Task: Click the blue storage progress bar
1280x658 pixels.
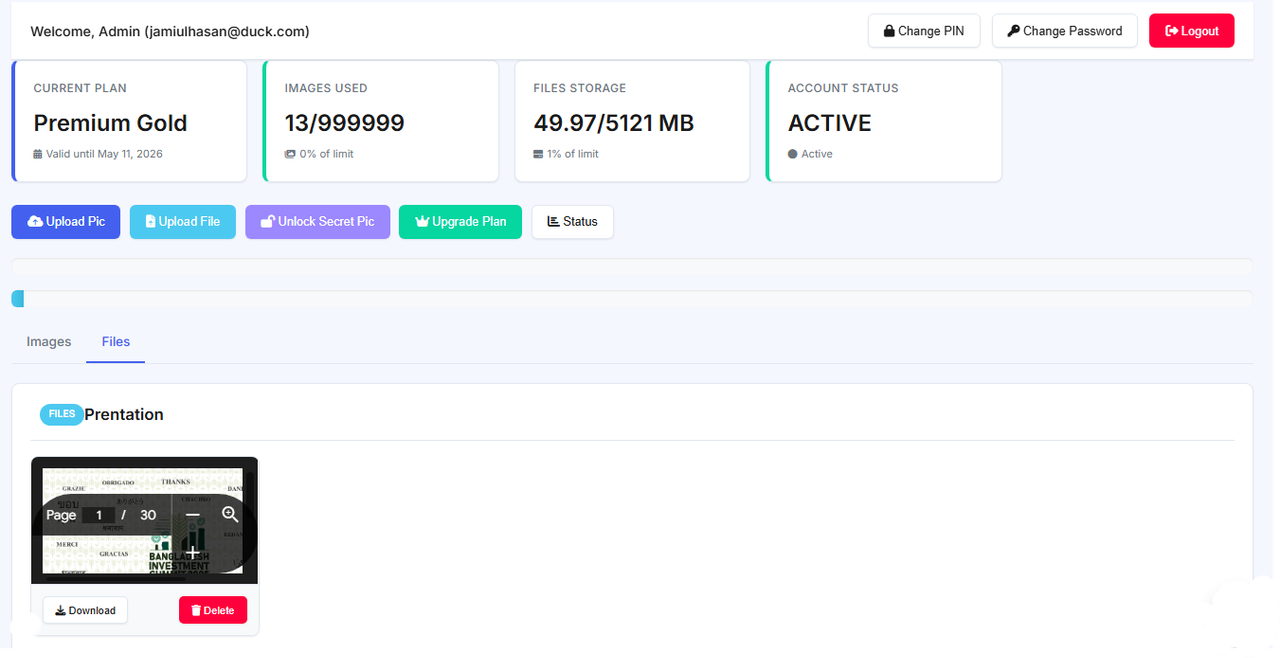Action: click(17, 299)
